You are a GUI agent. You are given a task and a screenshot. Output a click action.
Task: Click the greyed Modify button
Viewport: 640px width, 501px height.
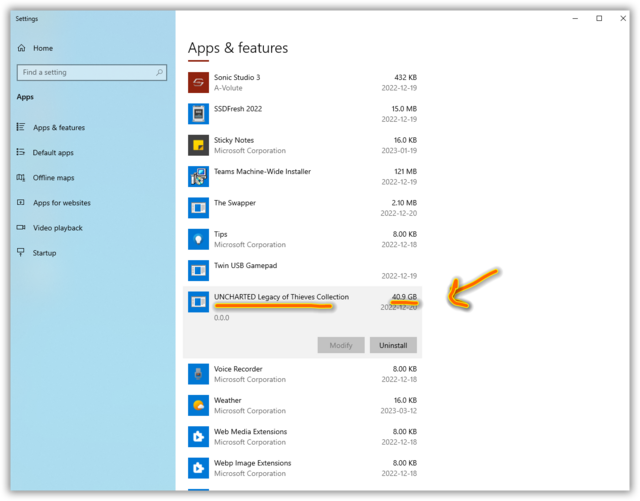click(x=341, y=345)
